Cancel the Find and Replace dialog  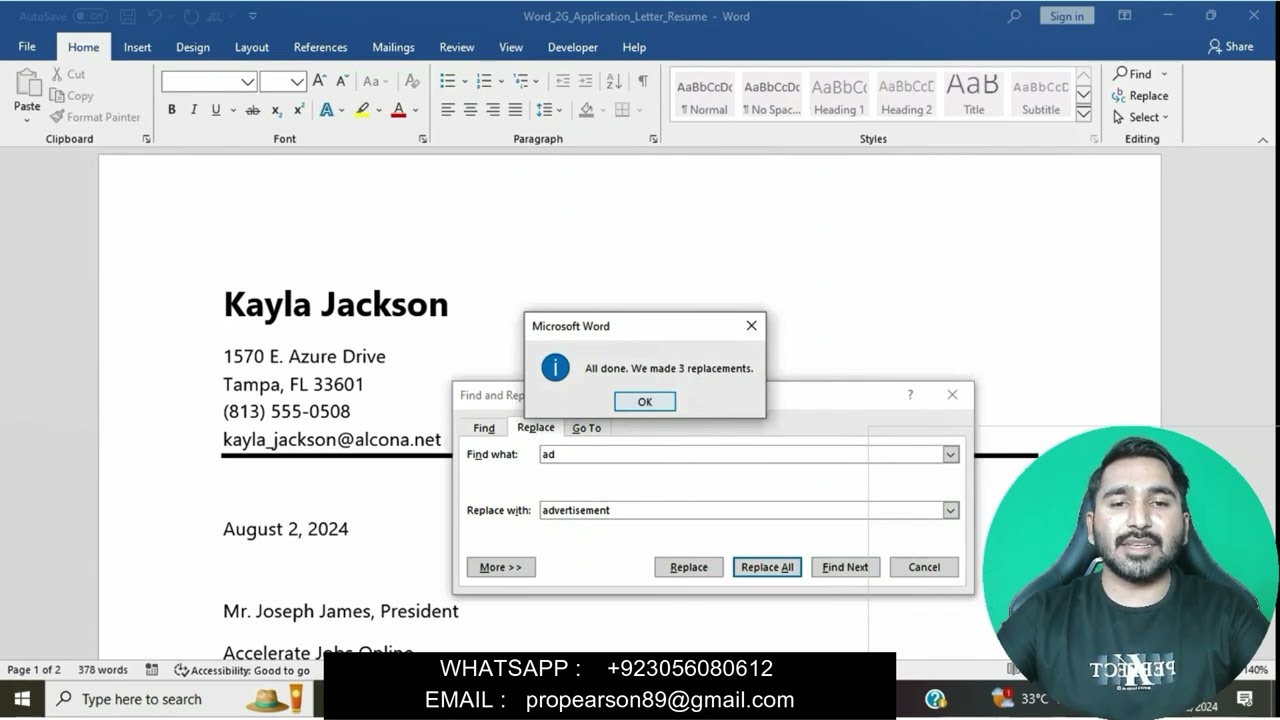click(x=924, y=567)
